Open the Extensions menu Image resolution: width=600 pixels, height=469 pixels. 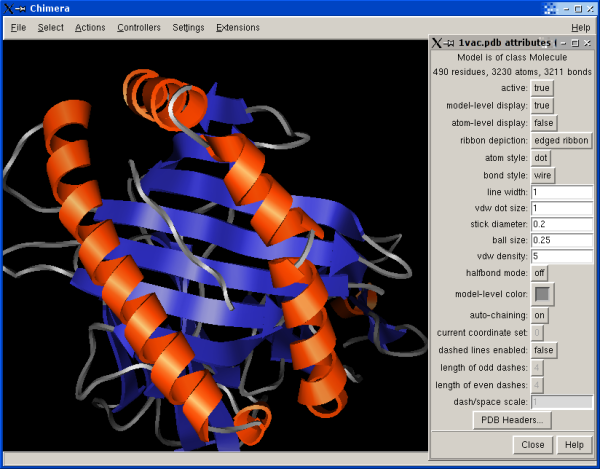click(x=237, y=27)
